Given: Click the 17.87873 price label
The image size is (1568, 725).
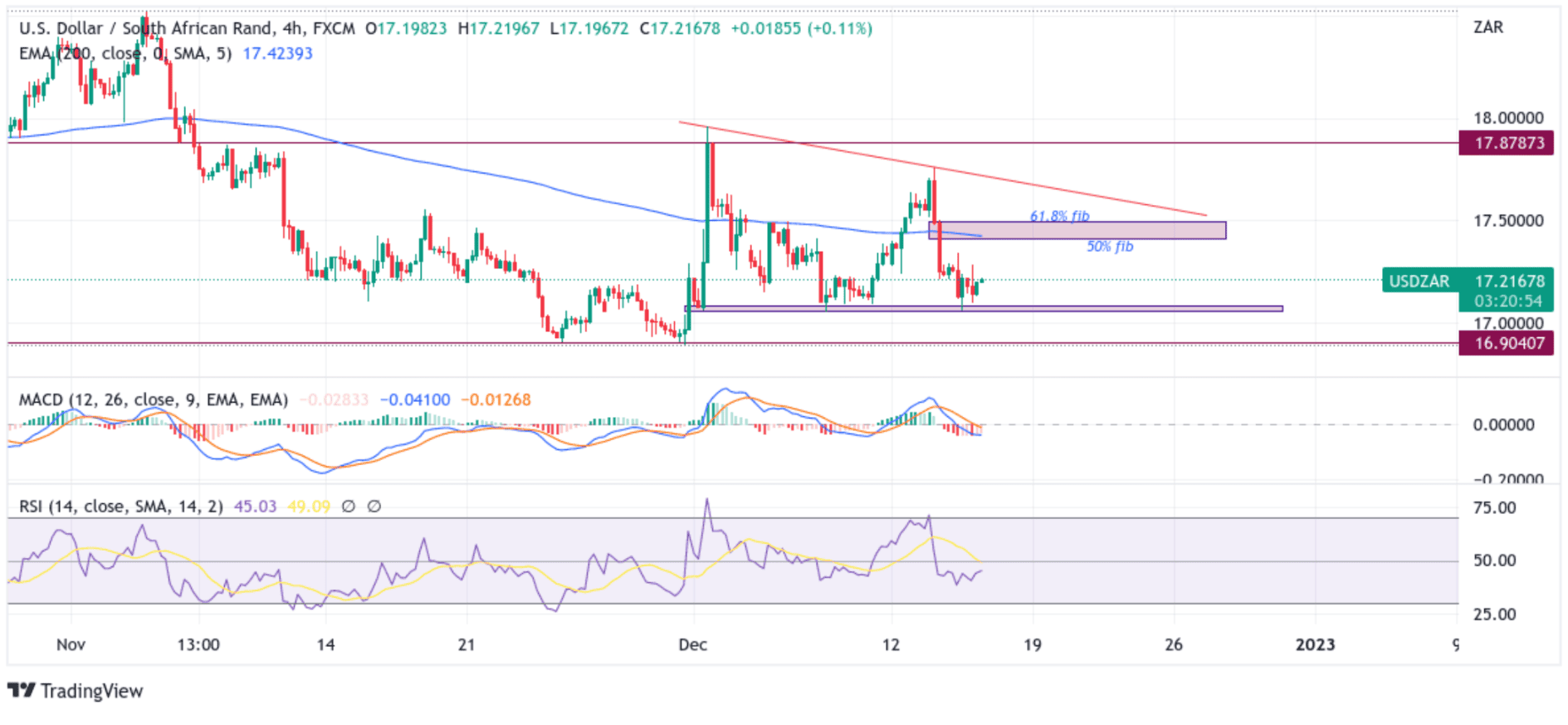Looking at the screenshot, I should tap(1506, 143).
